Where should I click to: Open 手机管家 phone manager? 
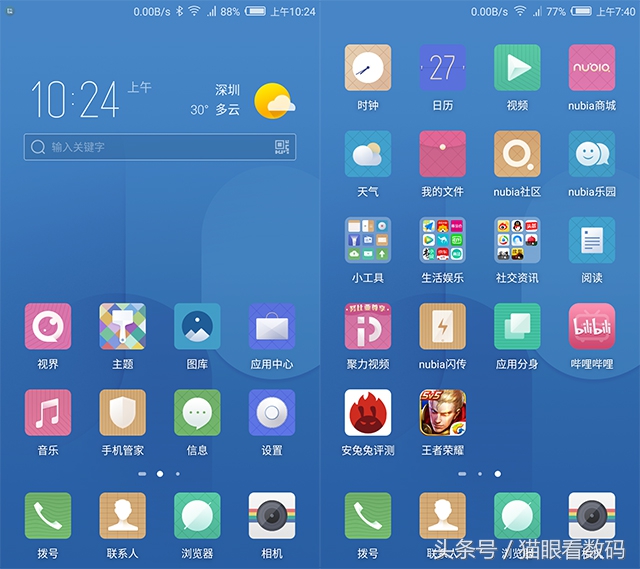[x=122, y=413]
